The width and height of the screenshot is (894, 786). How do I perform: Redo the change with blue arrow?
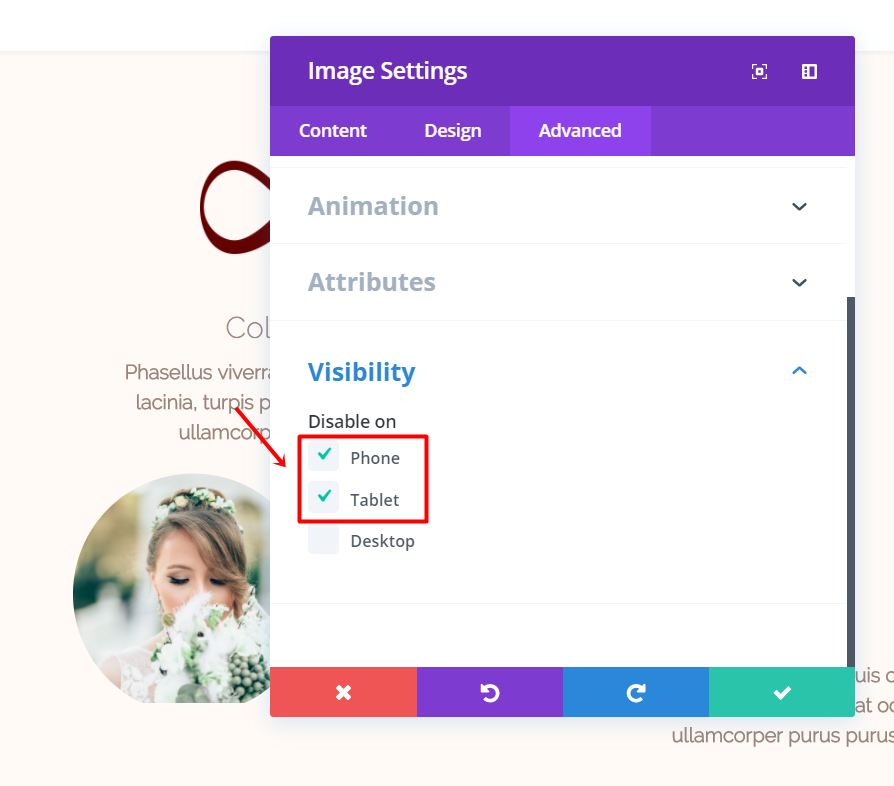[x=636, y=692]
